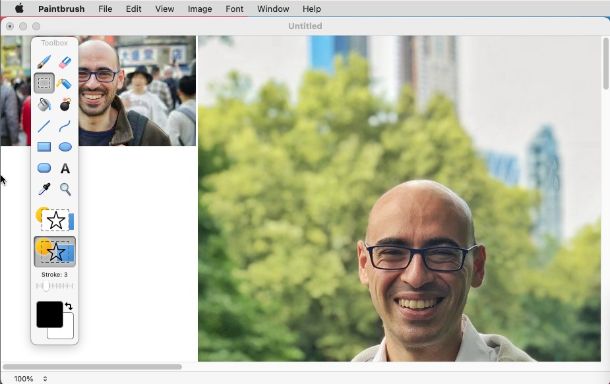
Task: Select the rectangular Selection tool
Action: [44, 83]
